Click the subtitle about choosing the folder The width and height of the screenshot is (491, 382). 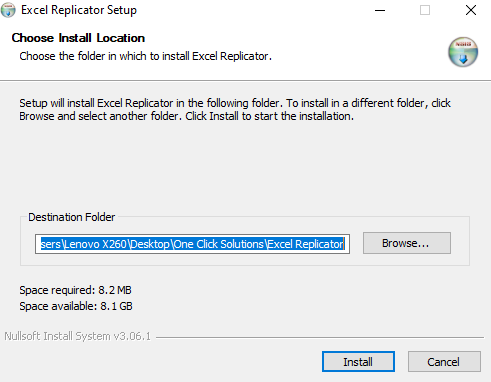(x=145, y=56)
